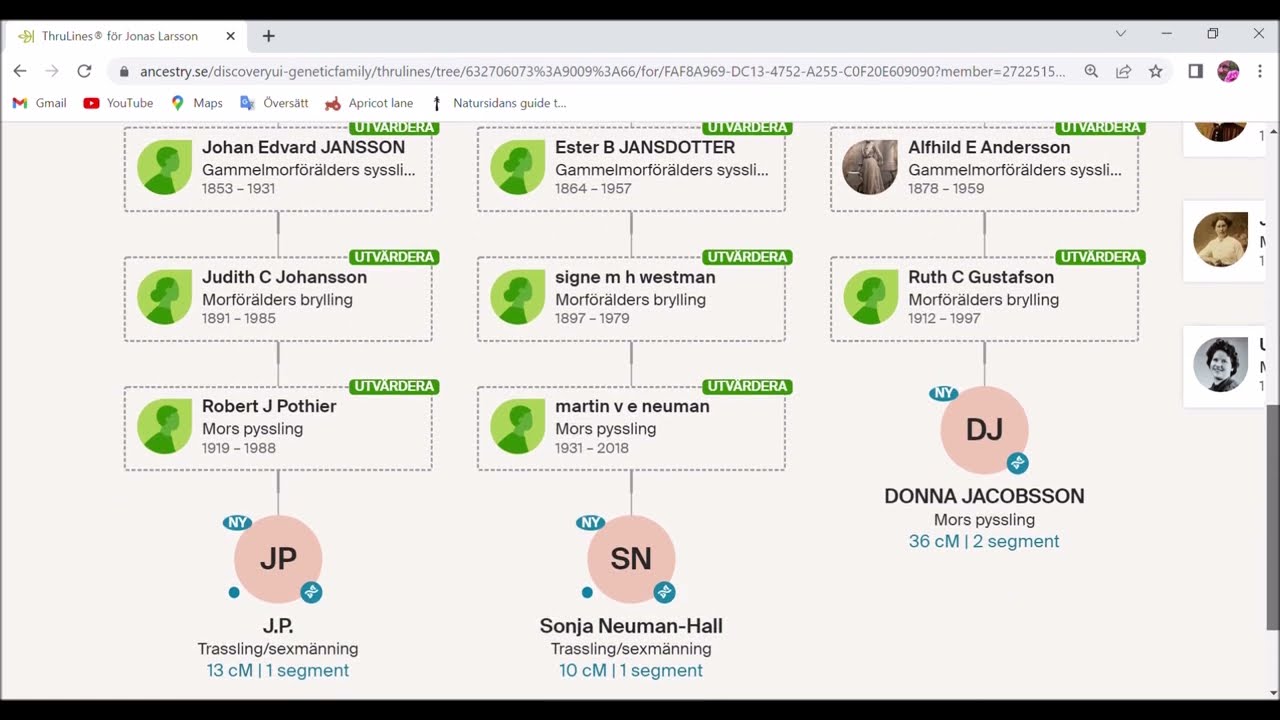Click the blue dot beside JP circle
This screenshot has width=1280, height=720.
234,592
